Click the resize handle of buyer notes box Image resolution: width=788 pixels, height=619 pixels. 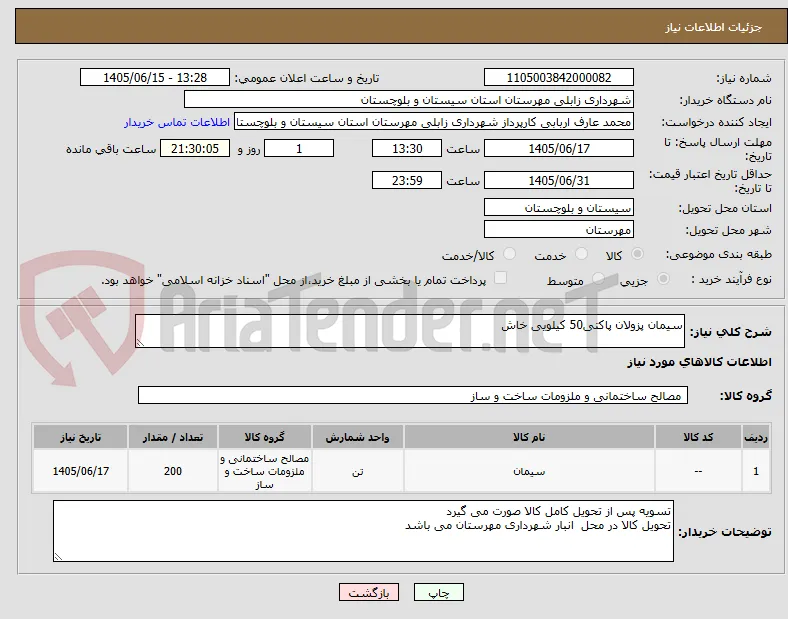(x=58, y=557)
